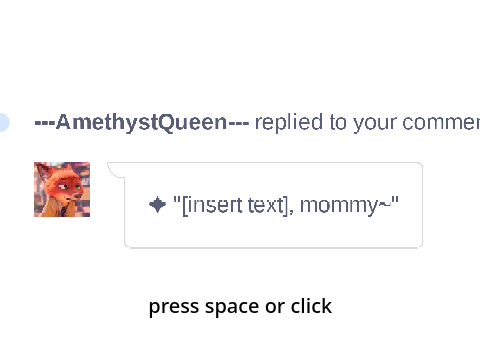Click the bracketed "[insert text]" portion
Screen dimensions: 480x360
coord(237,205)
